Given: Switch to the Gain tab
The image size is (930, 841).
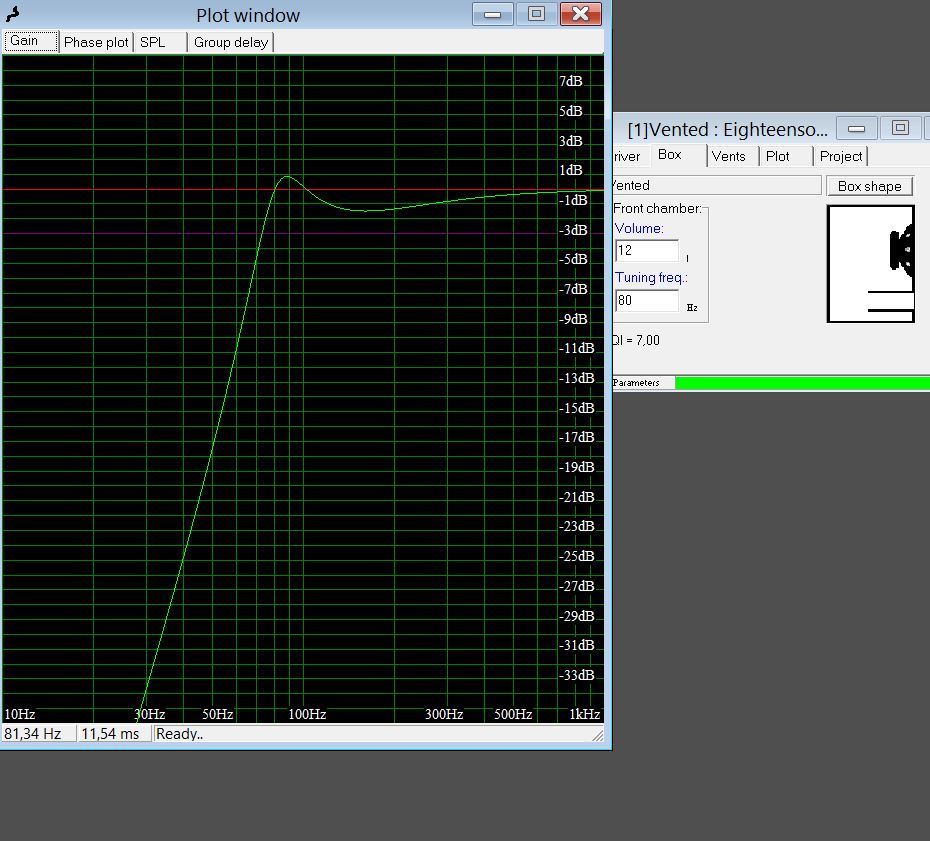Looking at the screenshot, I should [x=30, y=42].
